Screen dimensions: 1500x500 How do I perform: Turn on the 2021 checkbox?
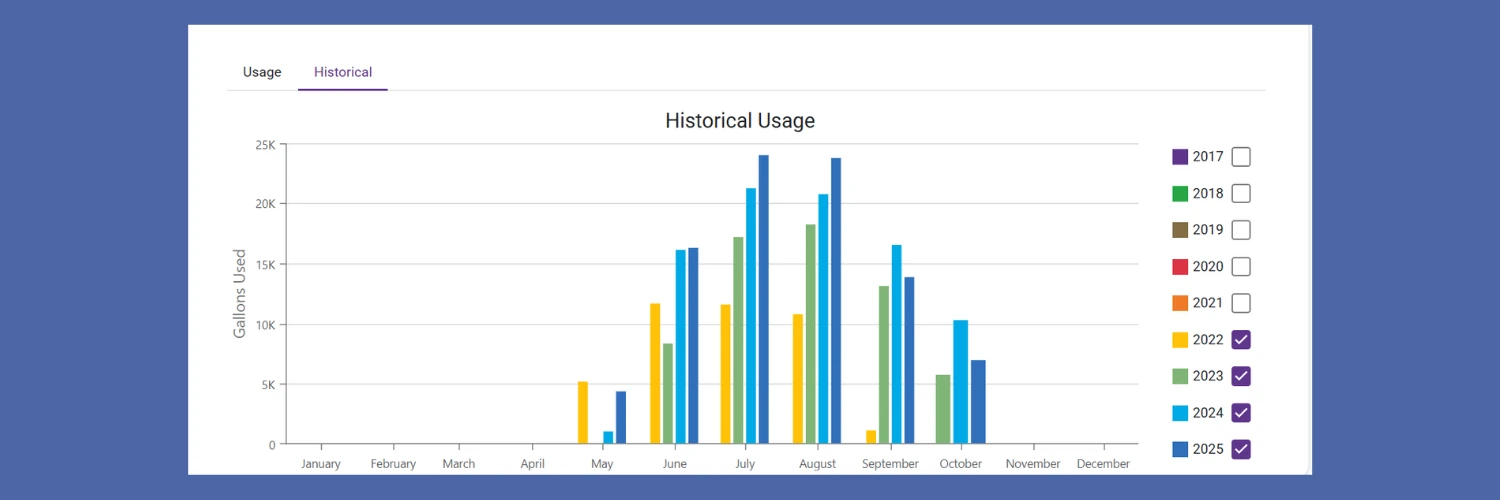tap(1241, 303)
